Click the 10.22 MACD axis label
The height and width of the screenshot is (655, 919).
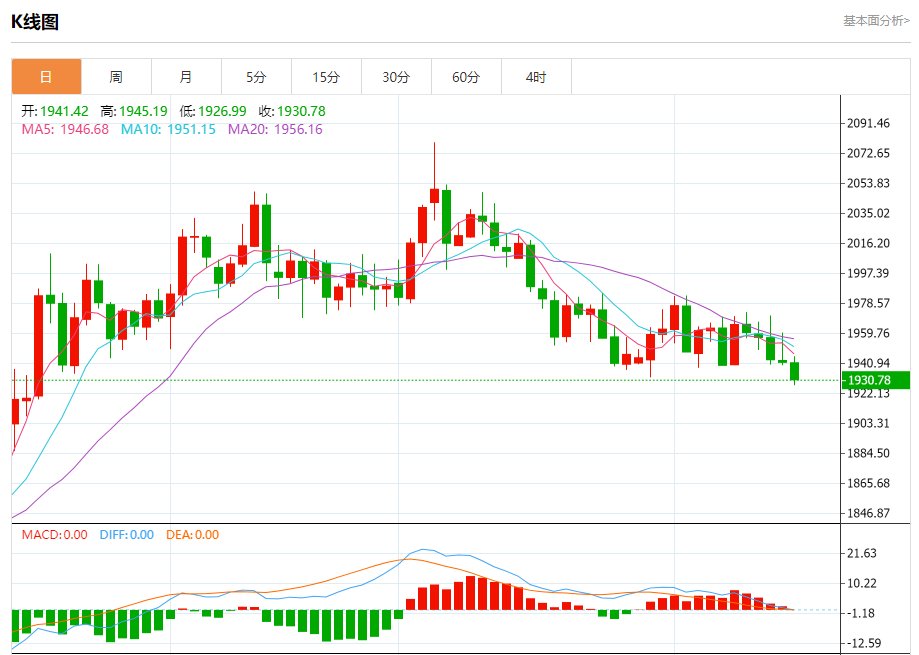(862, 584)
